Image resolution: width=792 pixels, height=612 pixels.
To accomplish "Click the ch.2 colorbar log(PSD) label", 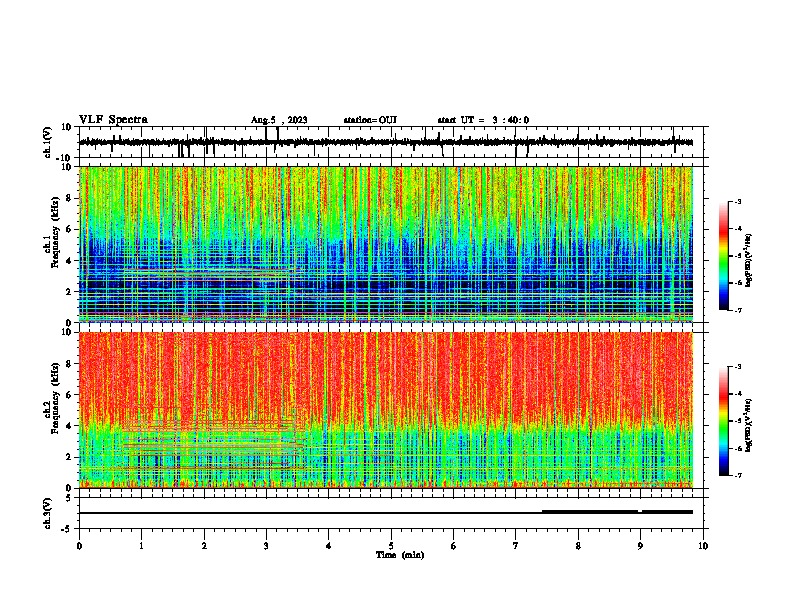I will [749, 425].
